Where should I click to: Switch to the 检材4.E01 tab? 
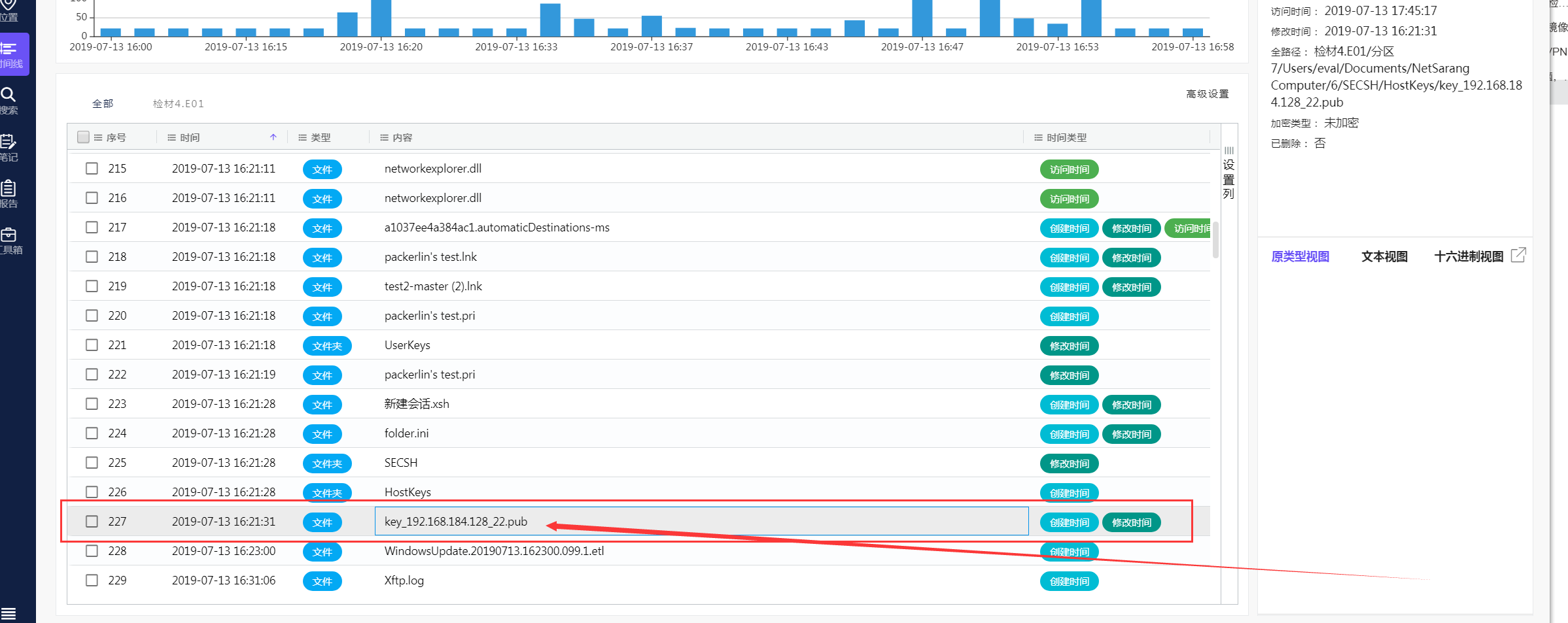[x=178, y=103]
